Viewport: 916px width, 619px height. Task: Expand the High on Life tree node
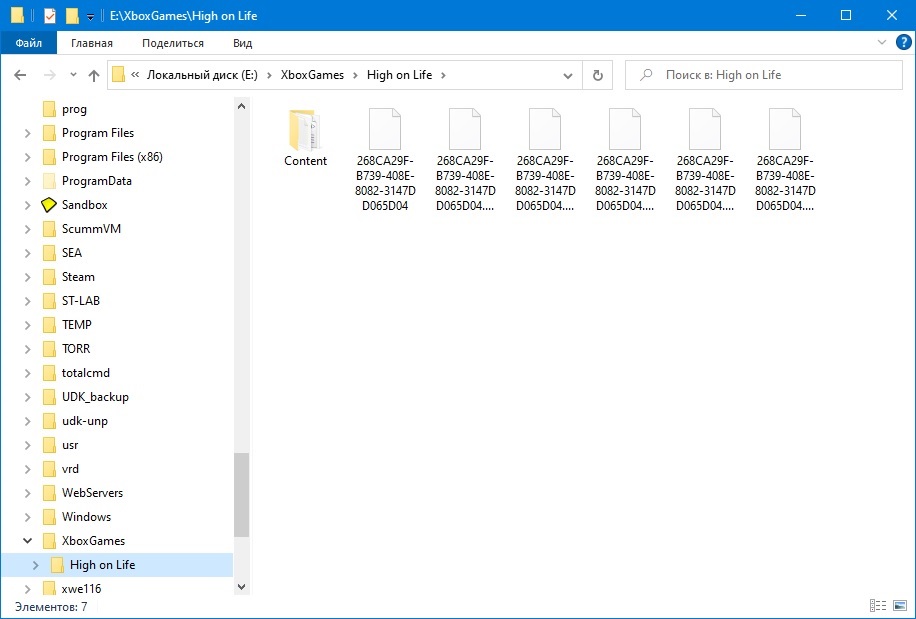36,565
